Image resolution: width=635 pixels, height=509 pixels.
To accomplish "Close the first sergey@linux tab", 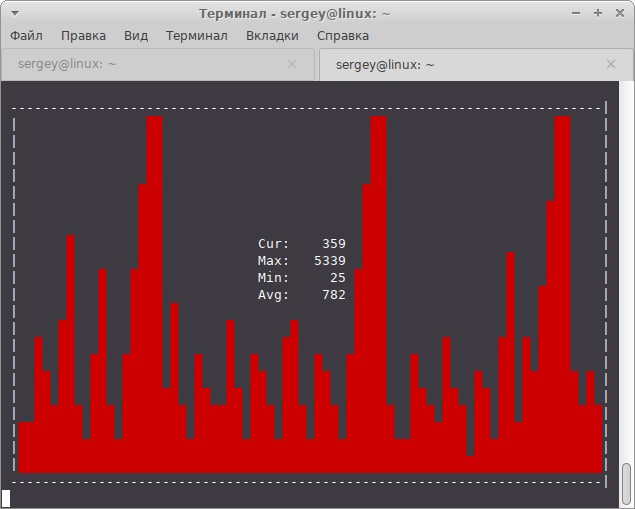I will pyautogui.click(x=292, y=64).
